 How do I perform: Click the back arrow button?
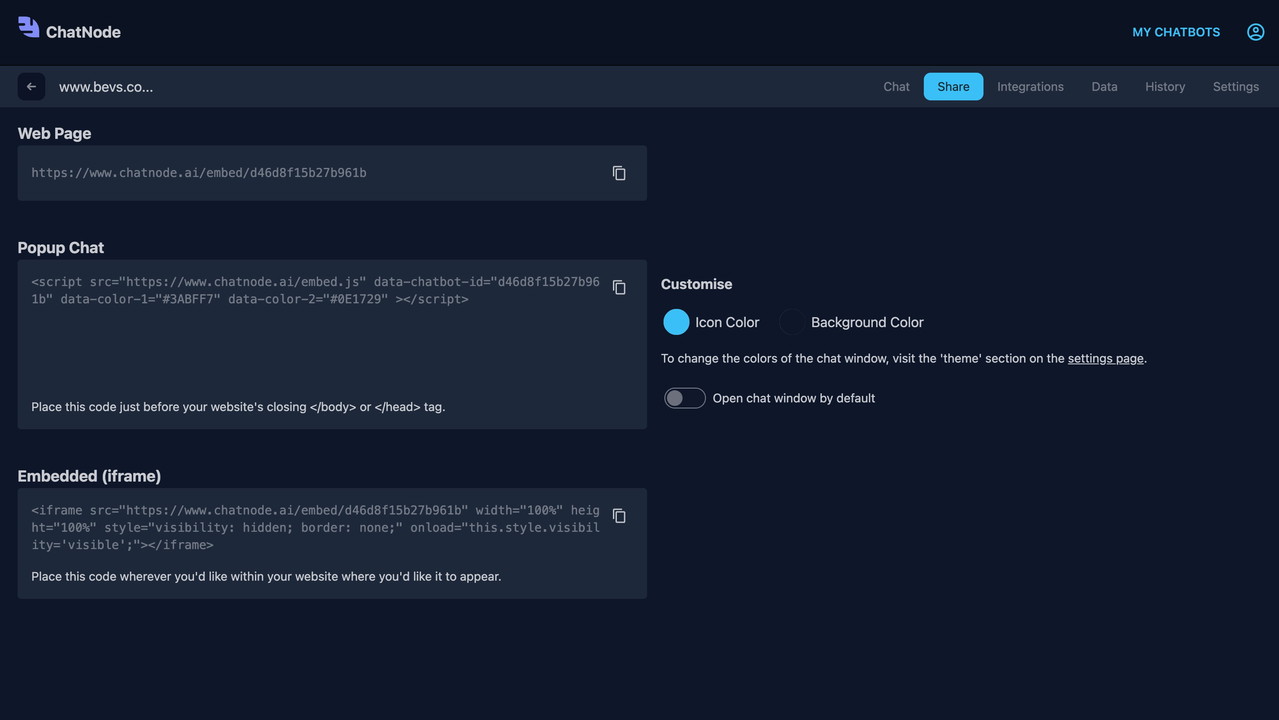tap(31, 87)
